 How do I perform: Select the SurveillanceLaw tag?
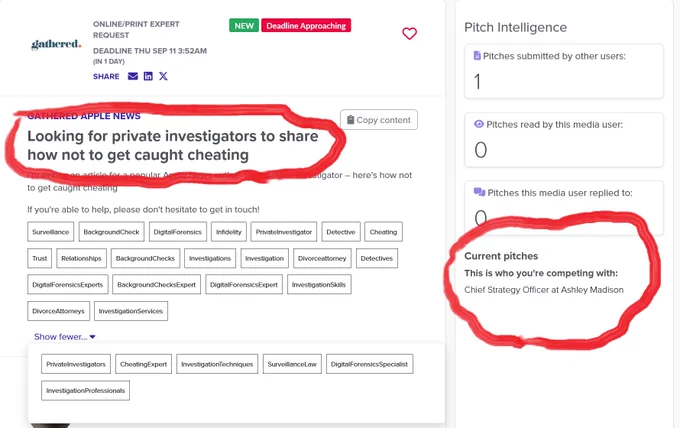292,364
